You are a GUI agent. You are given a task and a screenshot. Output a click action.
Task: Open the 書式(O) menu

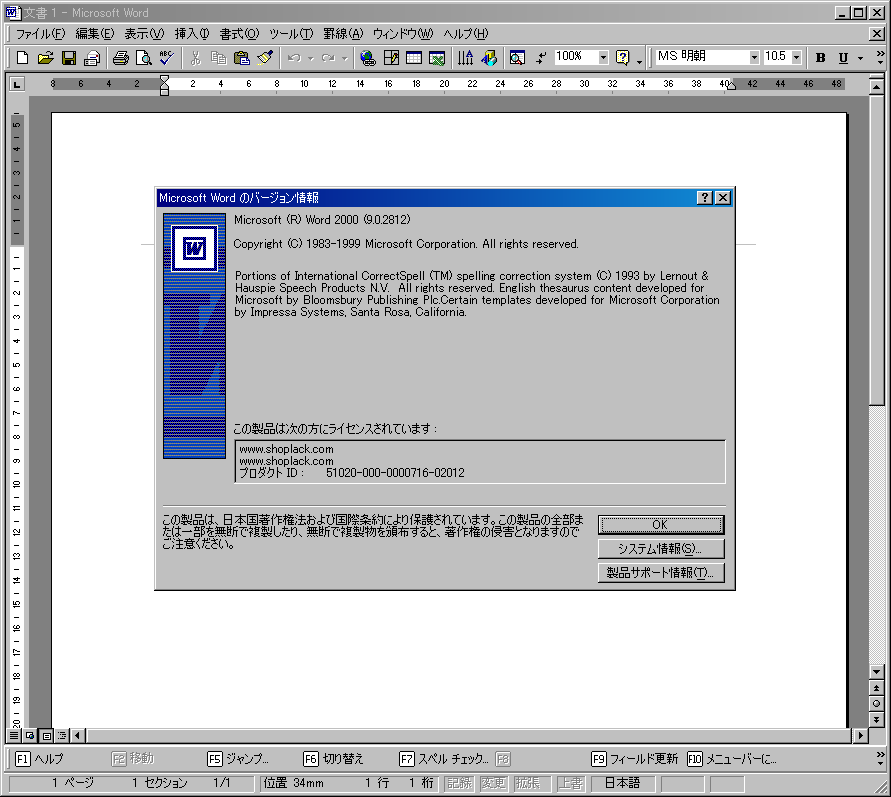[239, 34]
